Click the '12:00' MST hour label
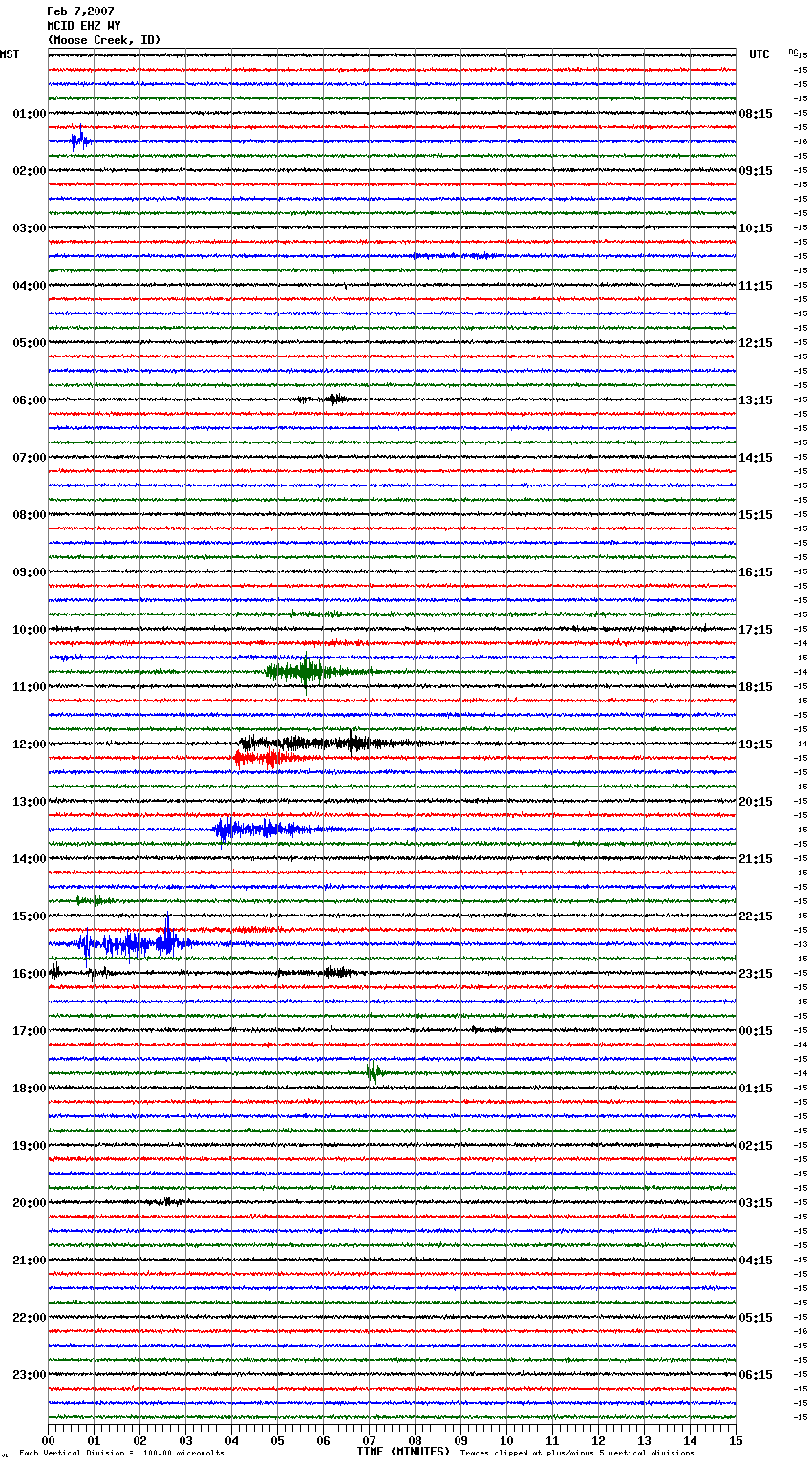812x1466 pixels. [x=30, y=744]
